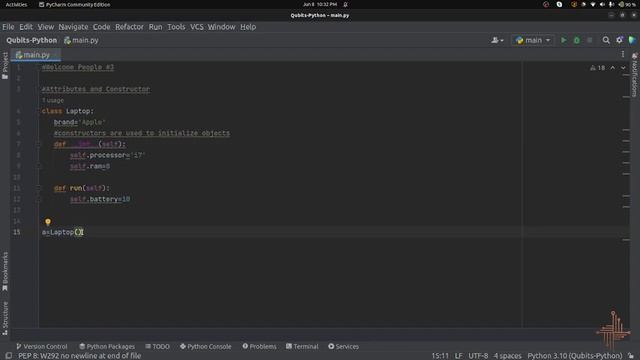This screenshot has width=640, height=360.
Task: Start debugging with the bug icon
Action: [x=577, y=40]
